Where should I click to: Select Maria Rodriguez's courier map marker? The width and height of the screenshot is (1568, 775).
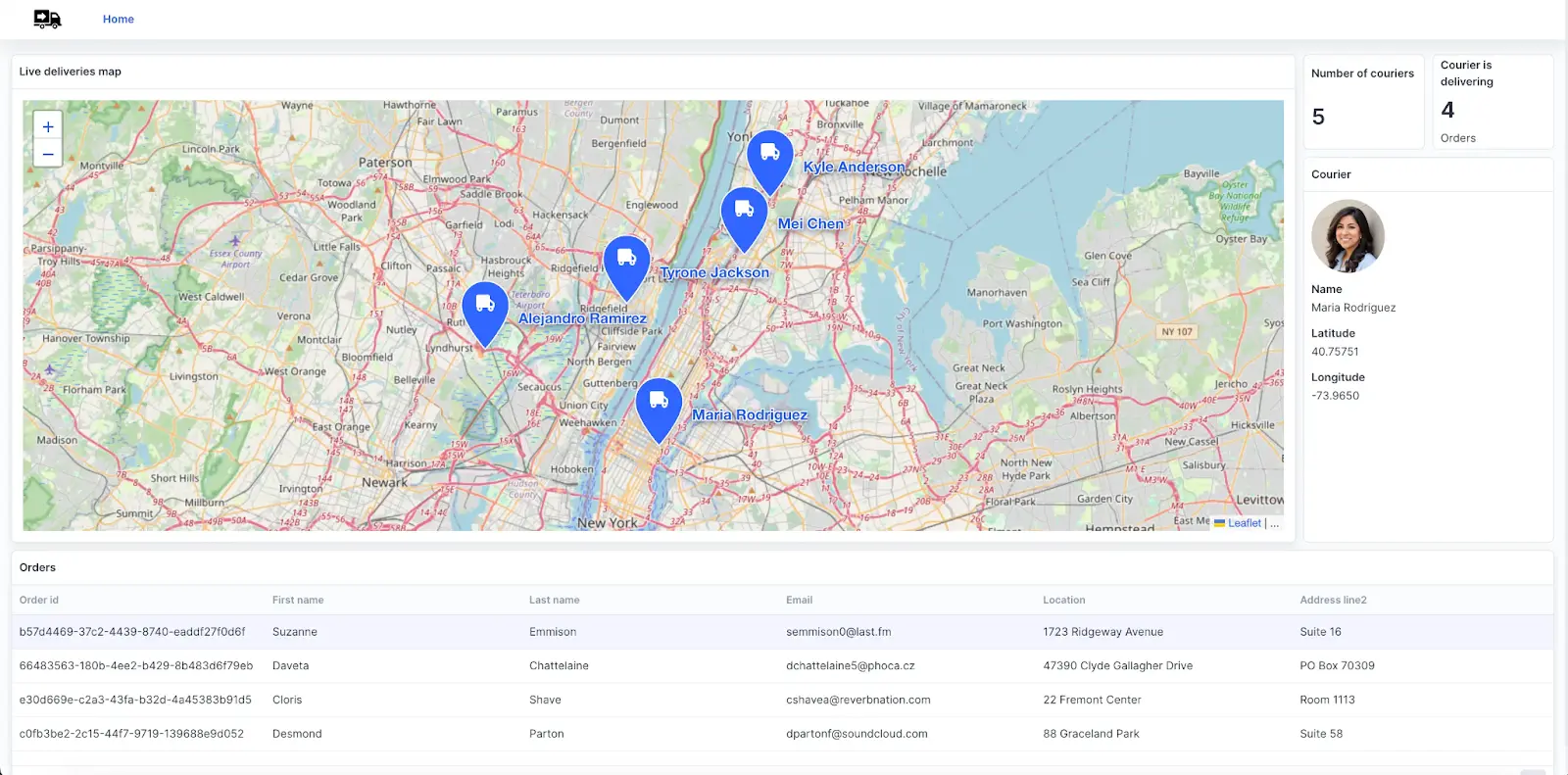tap(660, 411)
